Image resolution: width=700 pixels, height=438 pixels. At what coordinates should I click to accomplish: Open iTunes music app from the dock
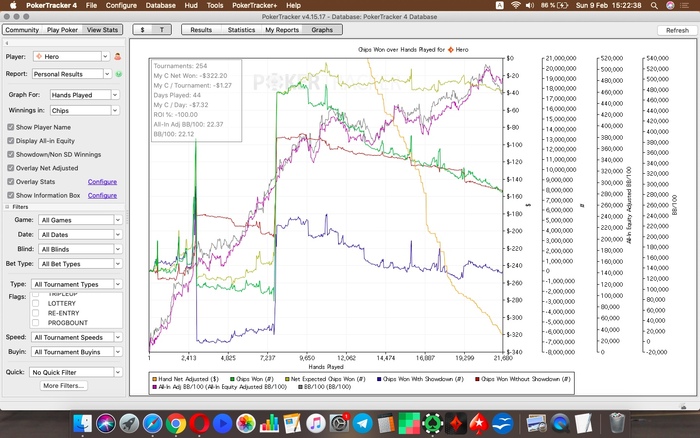[x=316, y=423]
